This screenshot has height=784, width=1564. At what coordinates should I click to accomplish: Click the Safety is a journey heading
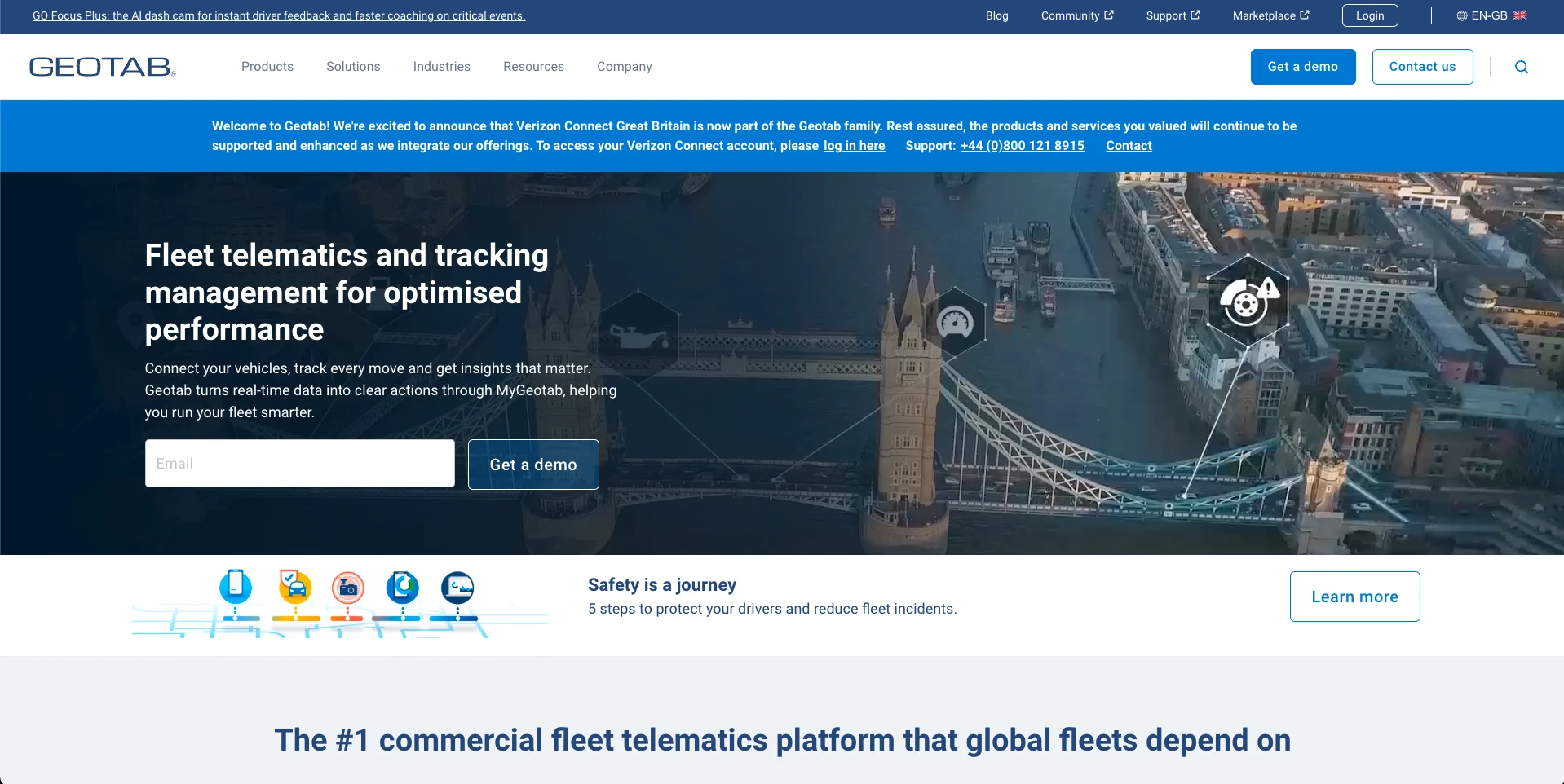(x=662, y=584)
